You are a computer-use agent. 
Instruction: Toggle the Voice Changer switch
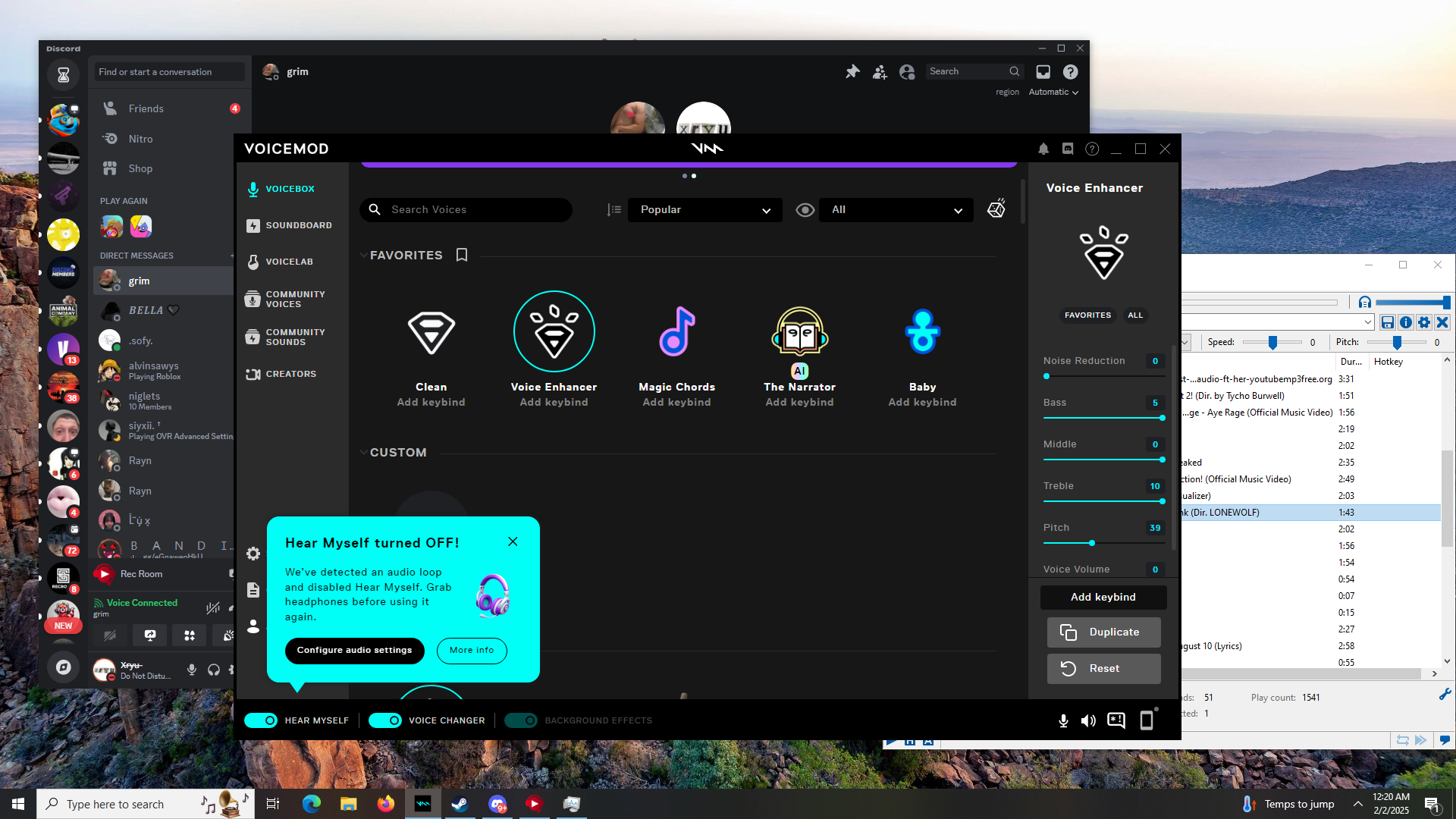coord(385,720)
